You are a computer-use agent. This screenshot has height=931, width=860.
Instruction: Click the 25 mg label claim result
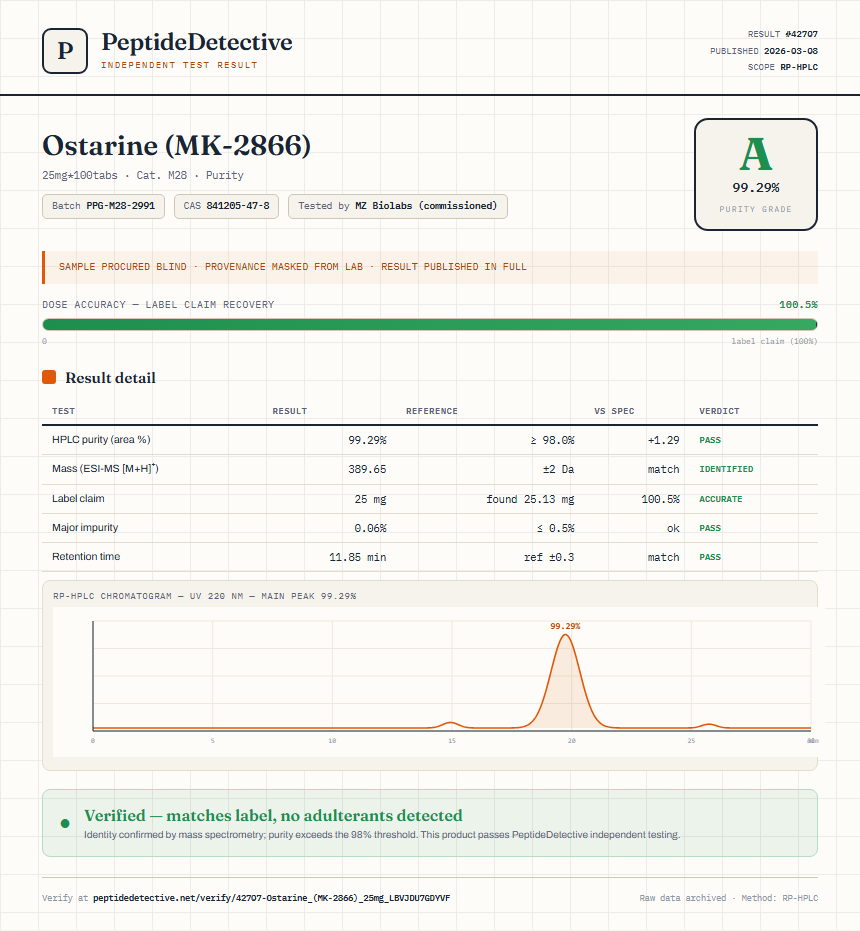371,499
